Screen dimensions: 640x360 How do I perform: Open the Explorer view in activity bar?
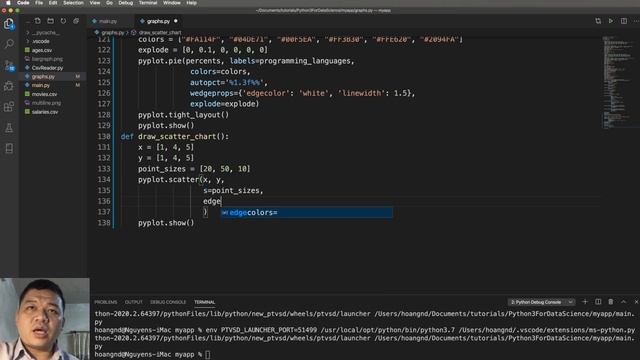point(9,24)
